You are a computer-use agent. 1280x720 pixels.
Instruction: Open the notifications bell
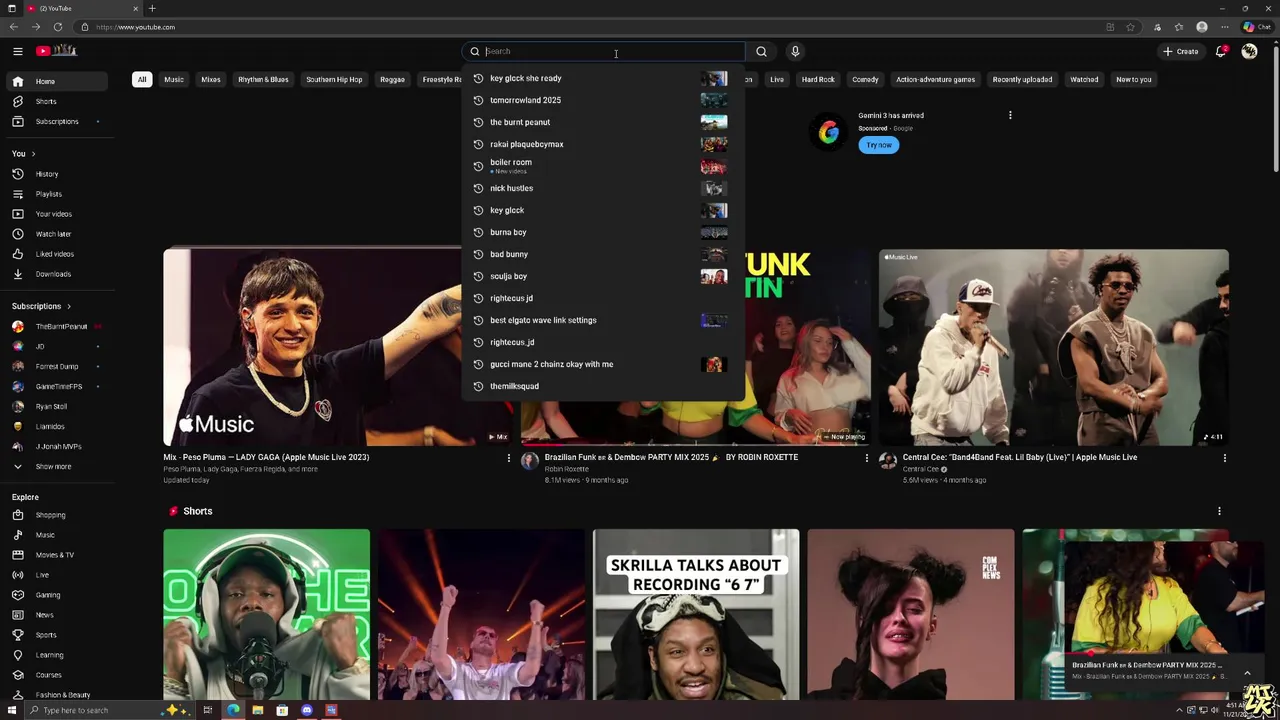tap(1221, 51)
